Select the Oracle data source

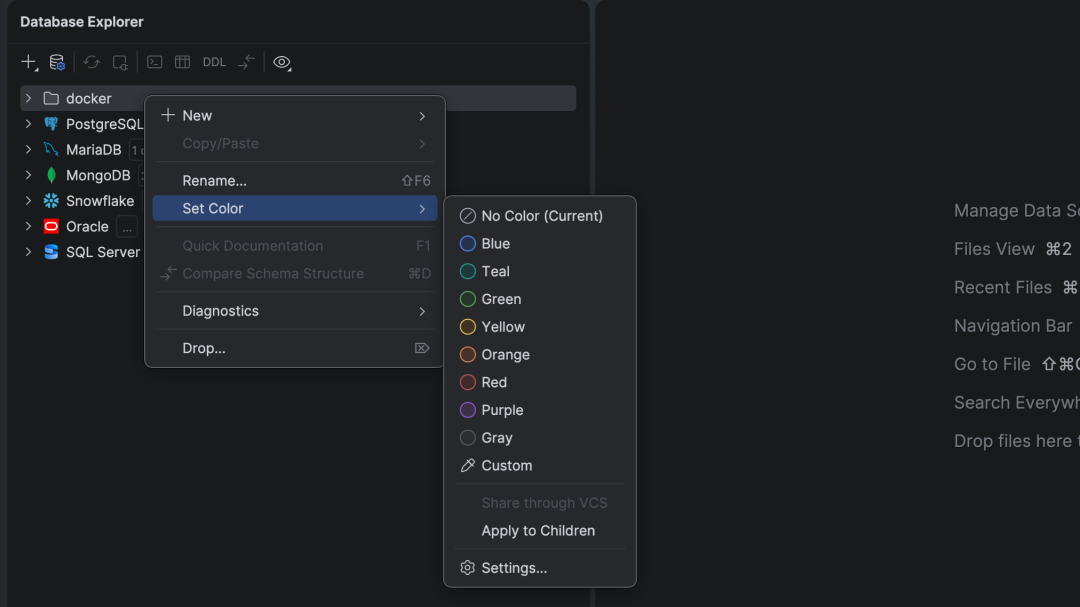87,227
